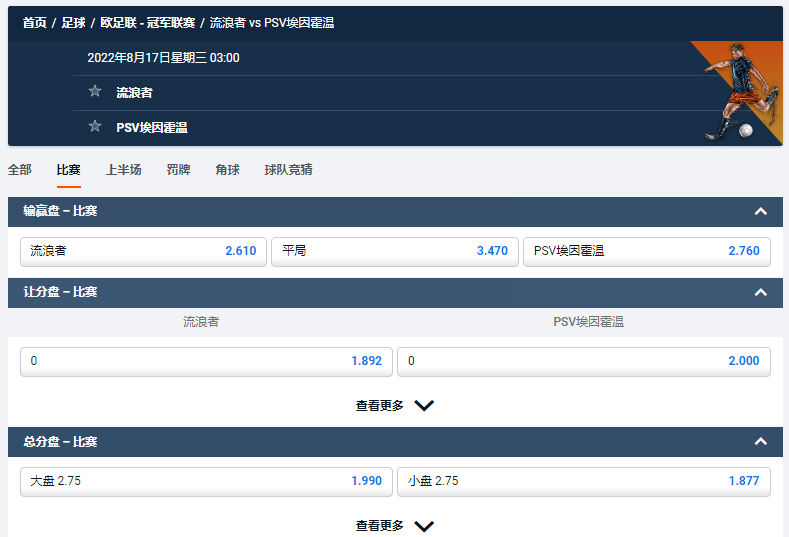Bet on 流浪者 win at 2.610

click(142, 251)
